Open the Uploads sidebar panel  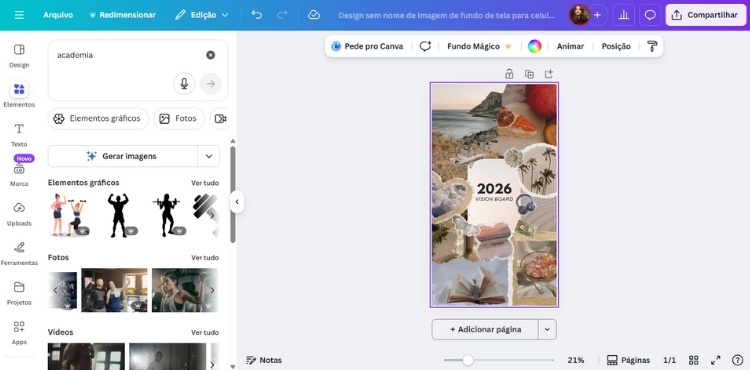point(19,214)
